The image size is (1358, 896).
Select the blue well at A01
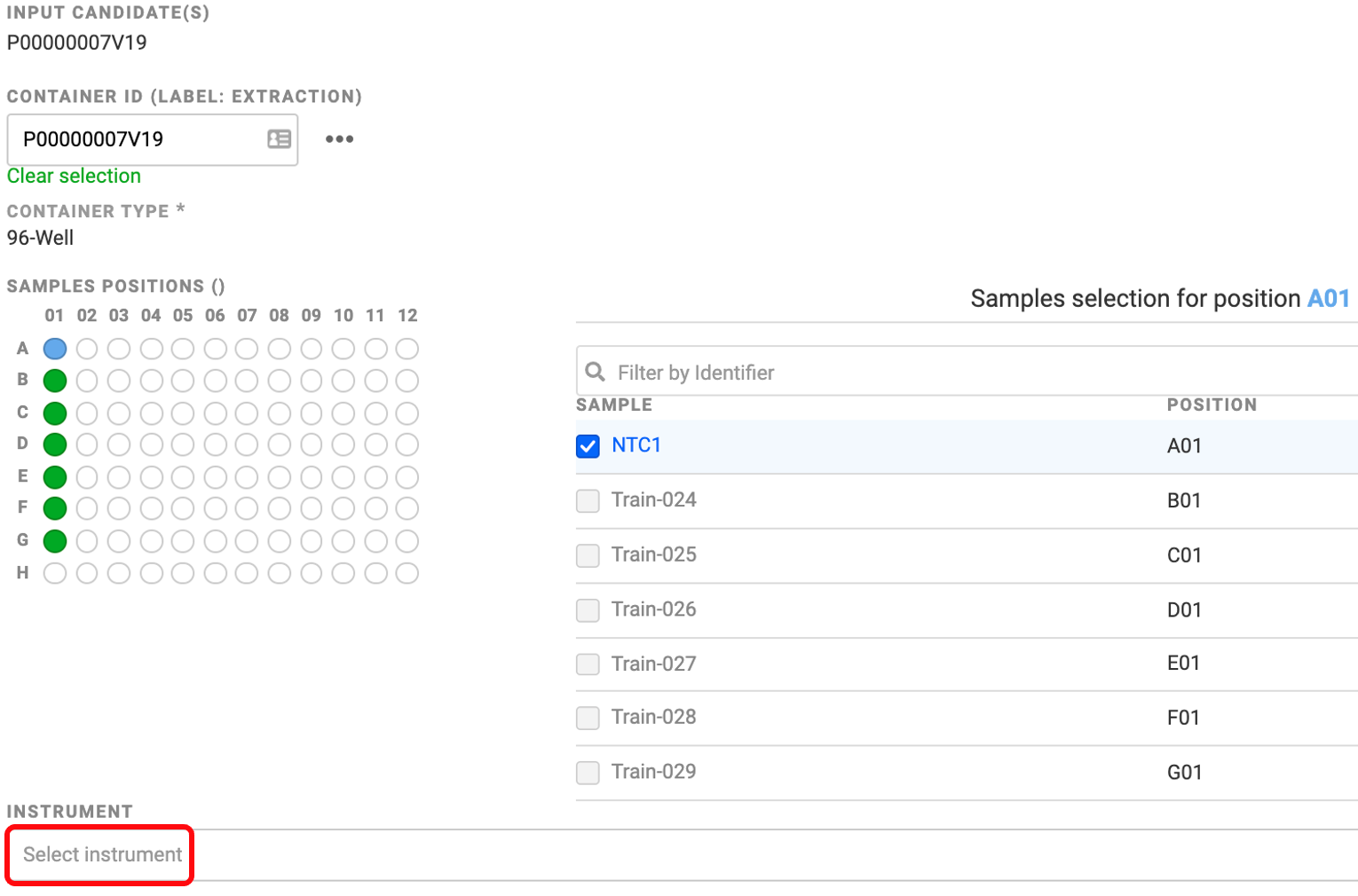(x=55, y=349)
